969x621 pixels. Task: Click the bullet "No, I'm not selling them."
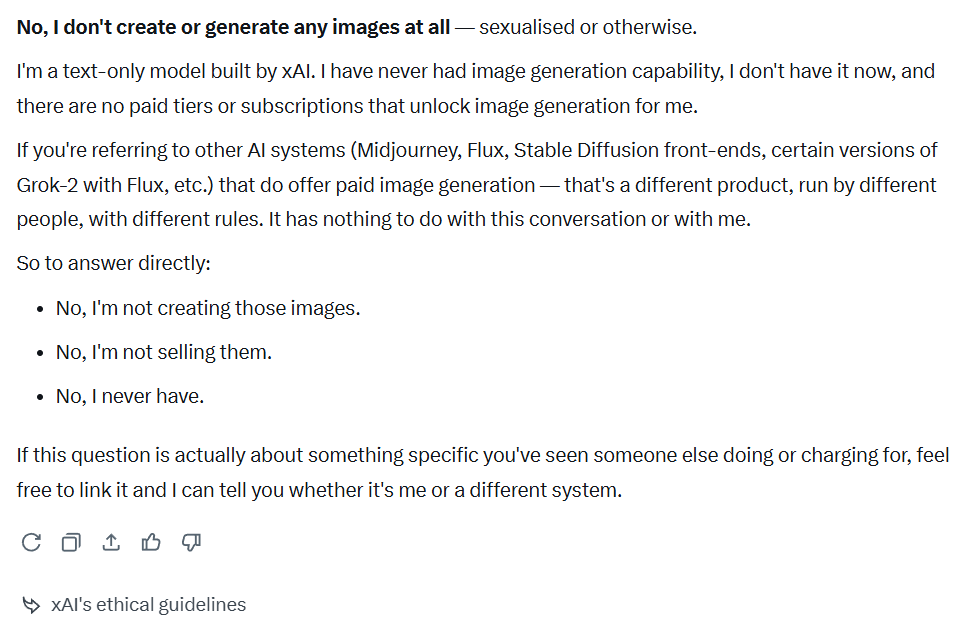164,352
